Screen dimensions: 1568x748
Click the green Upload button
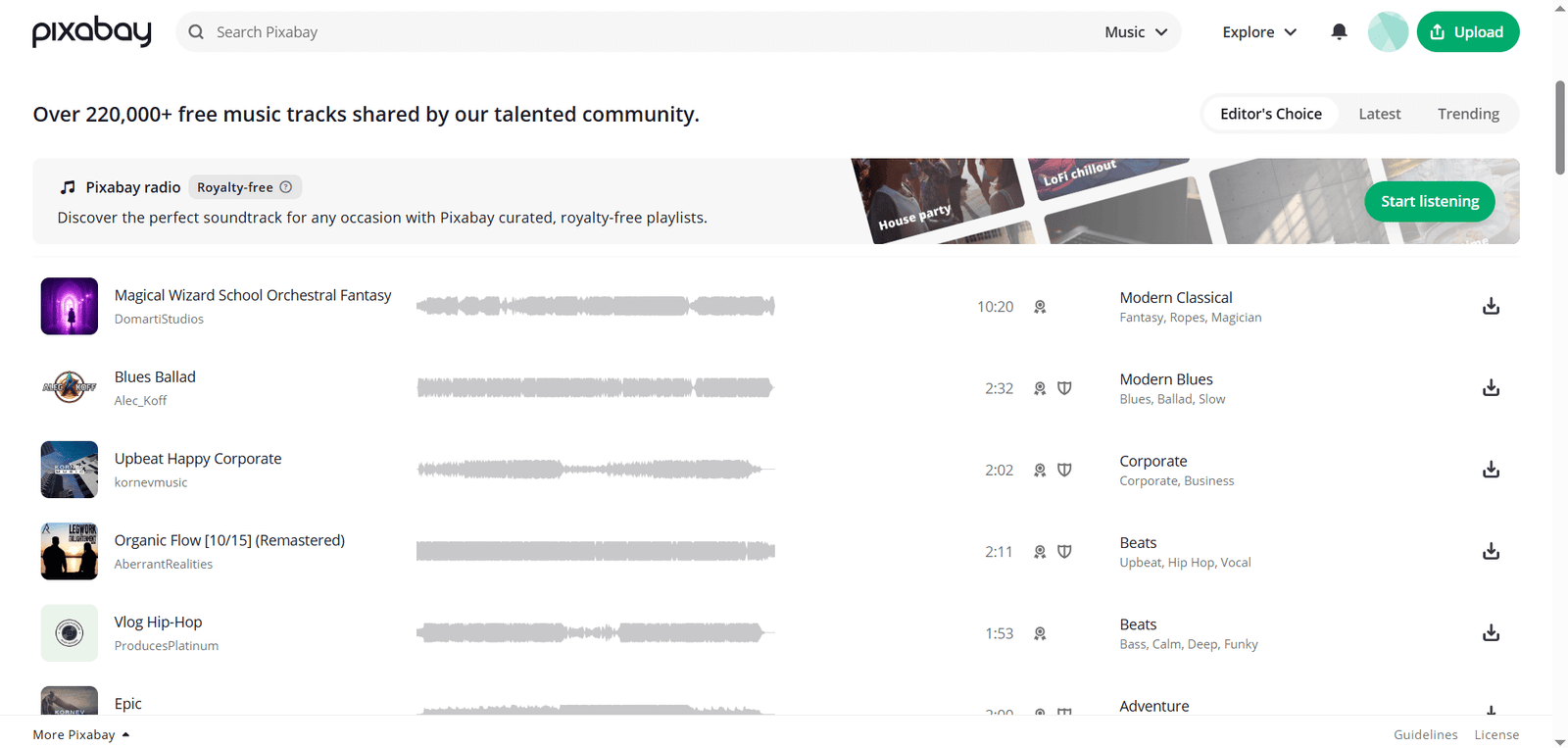coord(1467,31)
